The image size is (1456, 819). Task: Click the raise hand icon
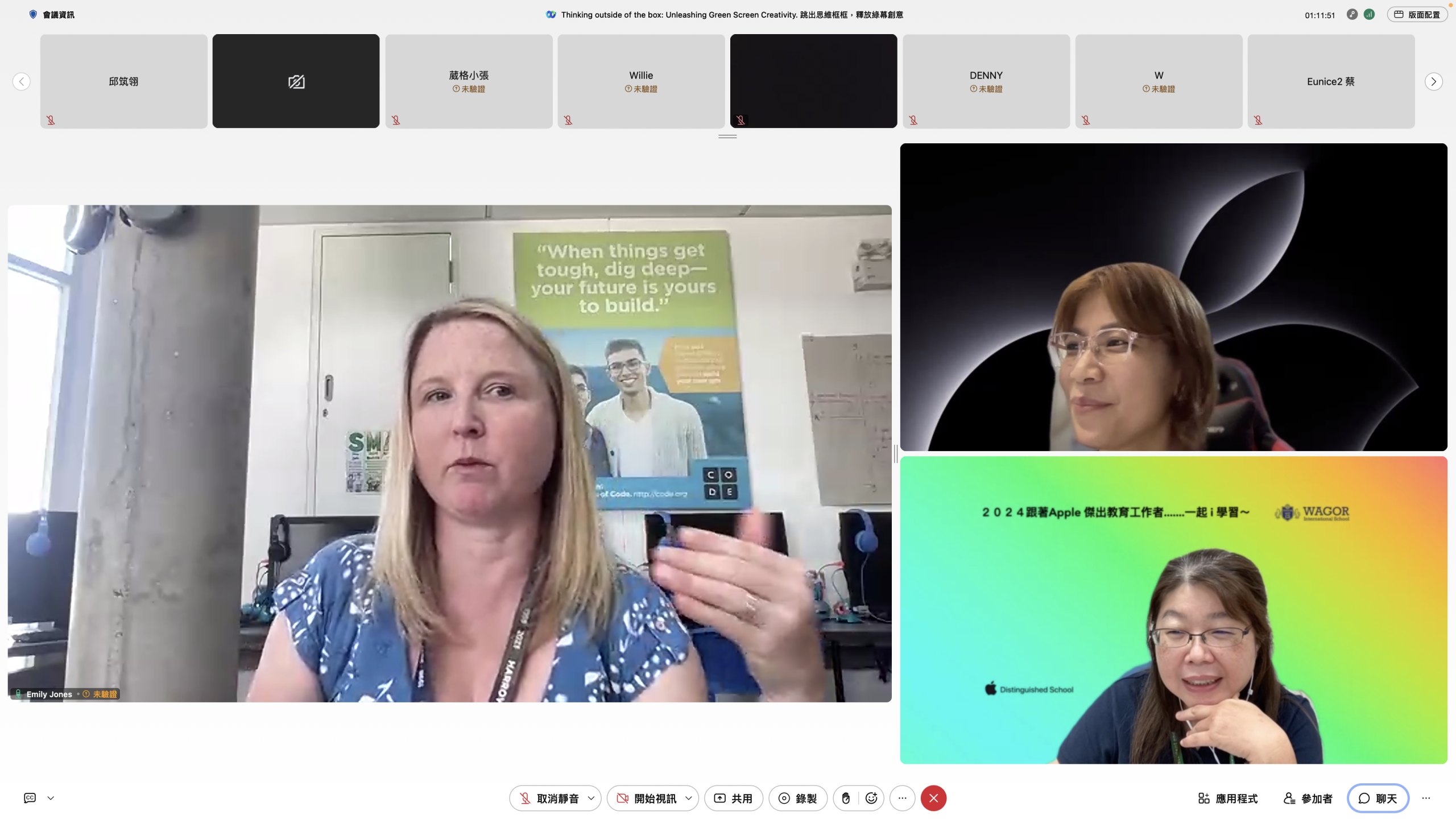click(846, 798)
